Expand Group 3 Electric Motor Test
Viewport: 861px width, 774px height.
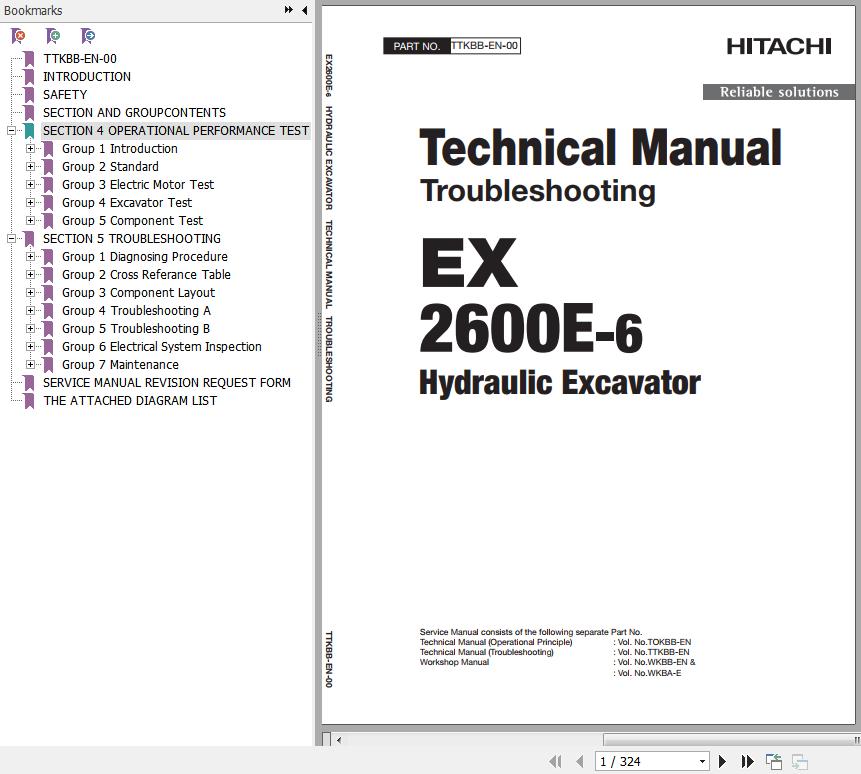pyautogui.click(x=30, y=185)
